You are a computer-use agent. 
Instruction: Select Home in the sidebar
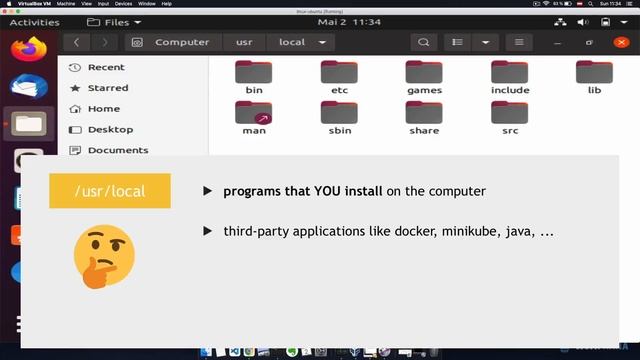click(104, 109)
